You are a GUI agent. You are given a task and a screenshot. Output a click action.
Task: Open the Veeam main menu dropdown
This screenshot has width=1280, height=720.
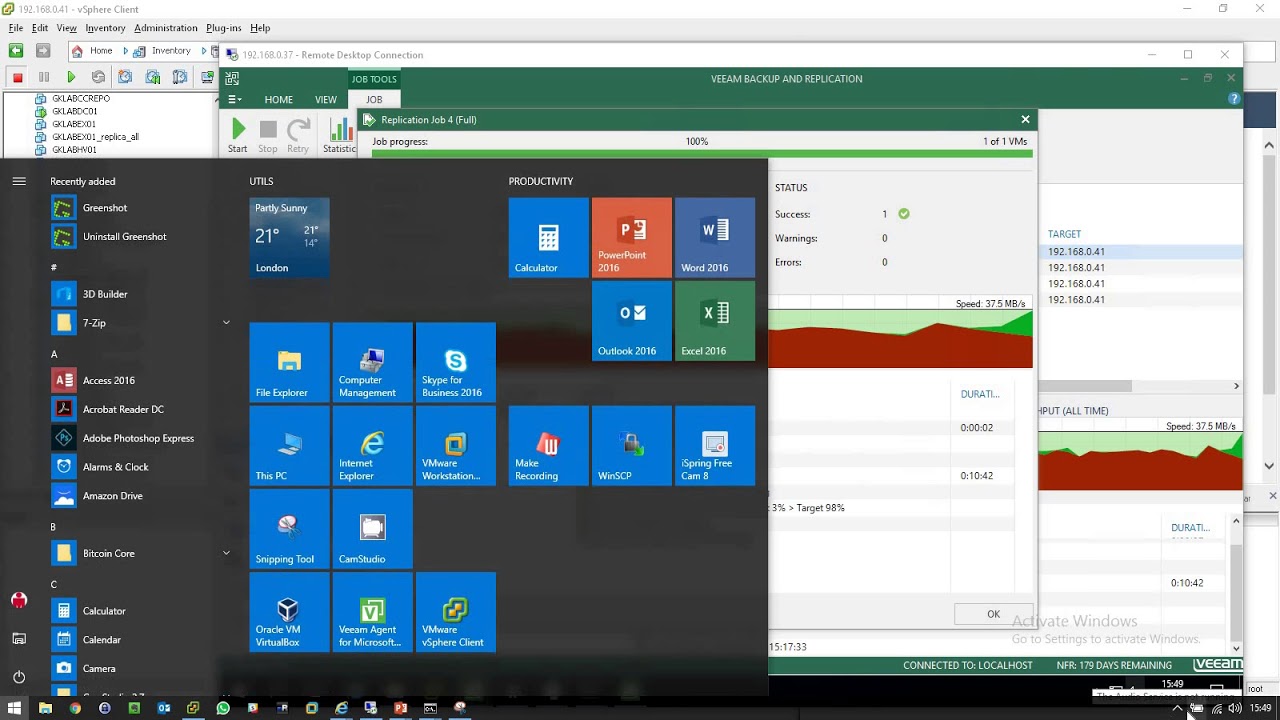pos(234,100)
